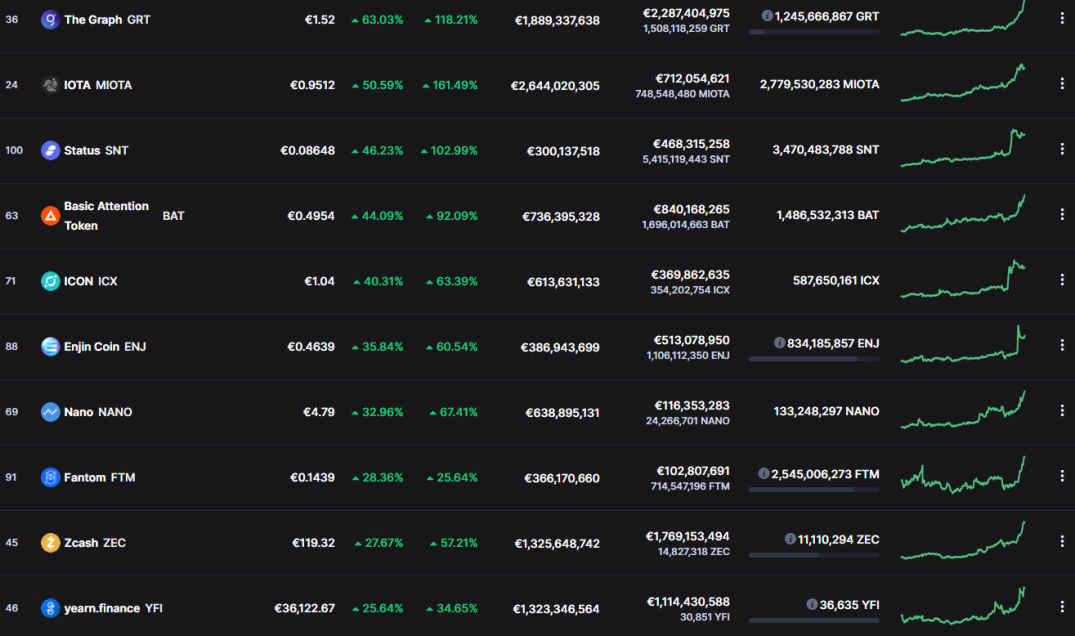Click ICON 7d change 63.39%
Viewport: 1075px width, 636px height.
(x=452, y=281)
